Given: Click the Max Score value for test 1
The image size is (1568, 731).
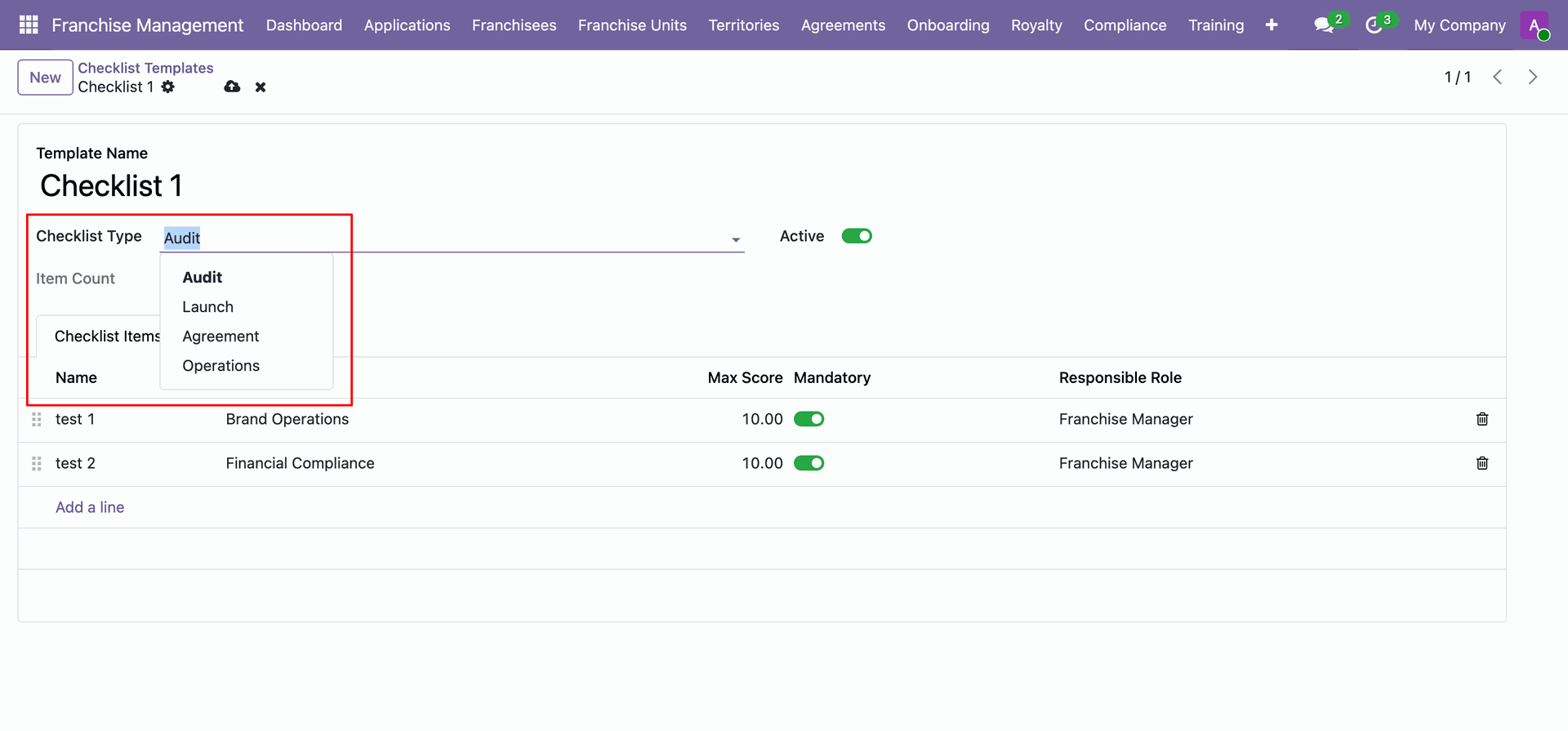Looking at the screenshot, I should [762, 419].
